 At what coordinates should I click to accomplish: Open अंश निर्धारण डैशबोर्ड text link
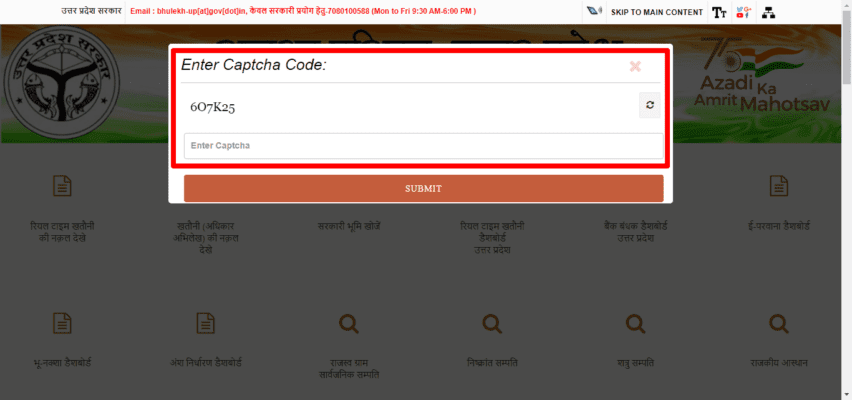[x=205, y=363]
